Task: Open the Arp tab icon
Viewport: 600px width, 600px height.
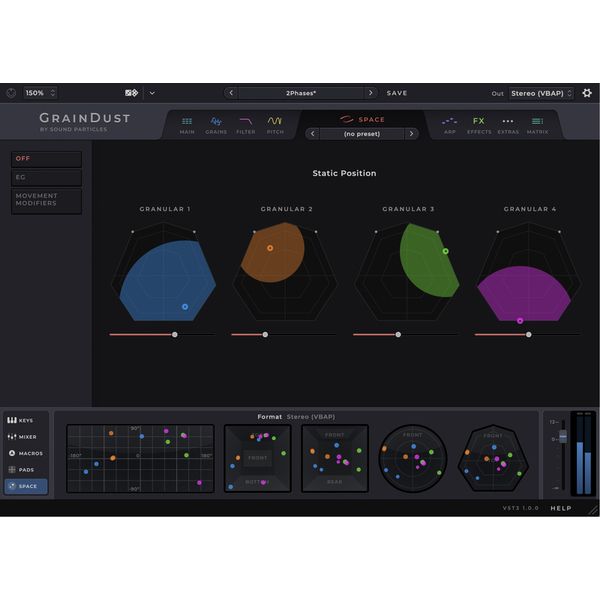Action: [x=450, y=125]
